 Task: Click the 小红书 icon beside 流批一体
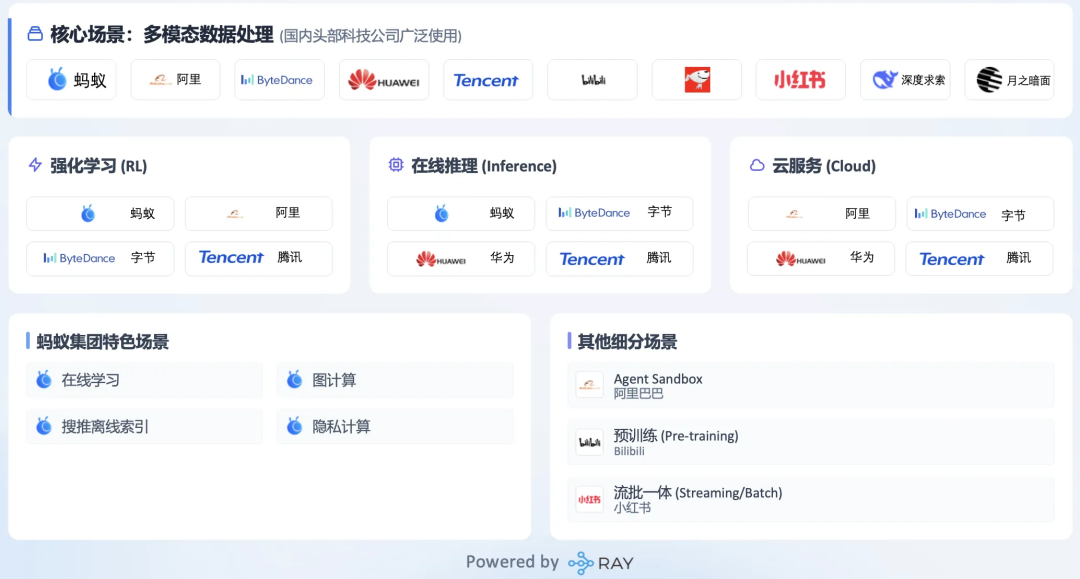[590, 499]
